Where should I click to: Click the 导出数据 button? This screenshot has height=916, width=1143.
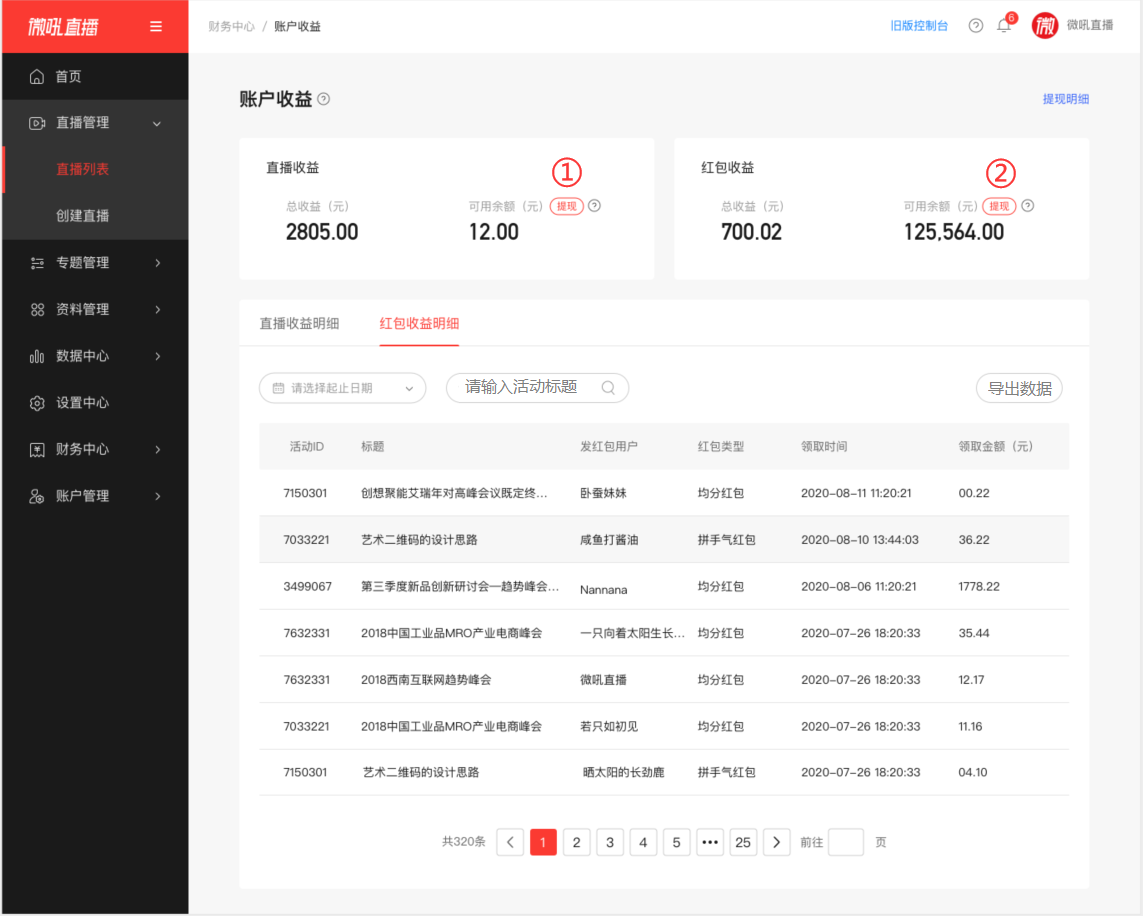[1019, 388]
